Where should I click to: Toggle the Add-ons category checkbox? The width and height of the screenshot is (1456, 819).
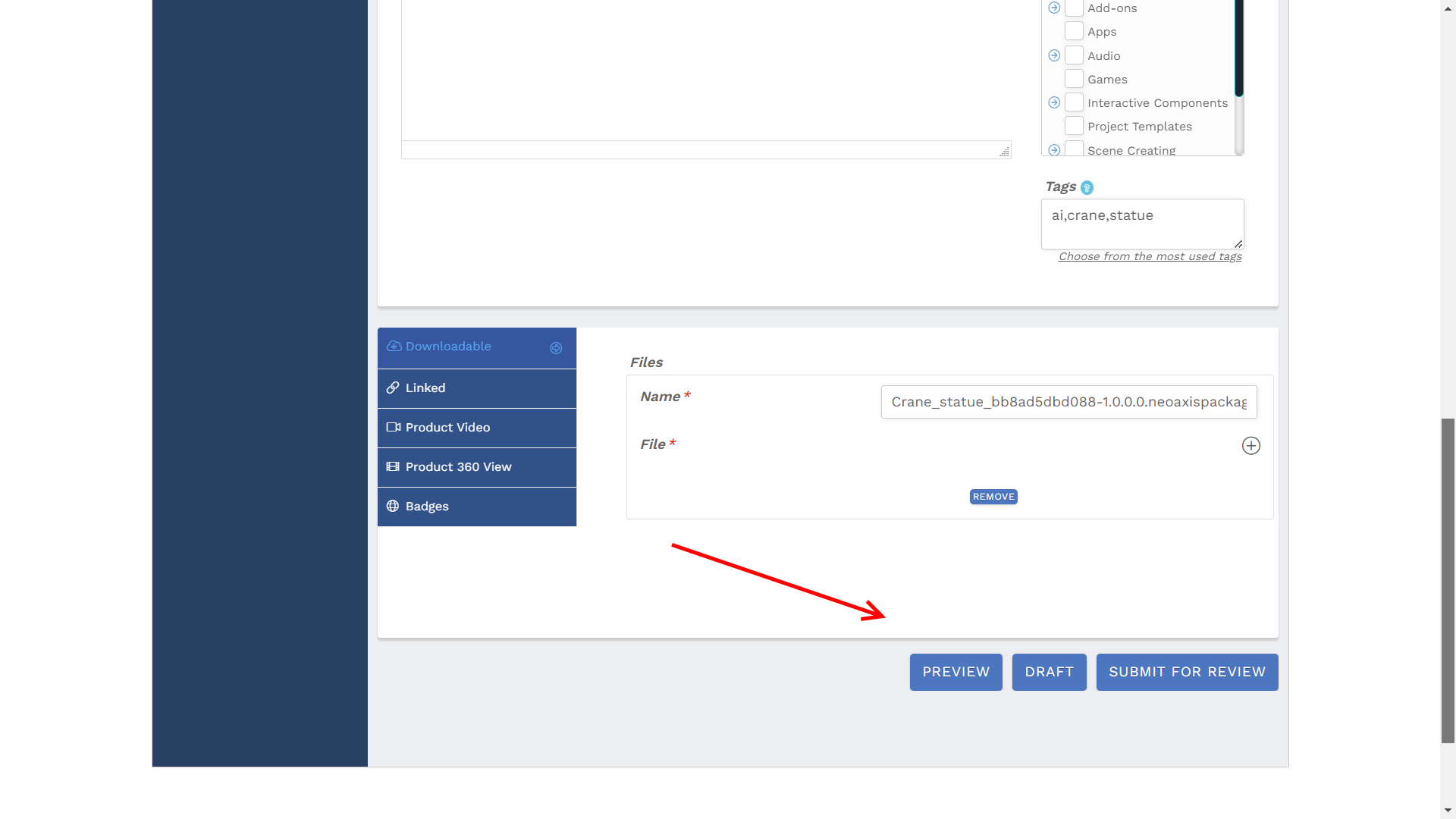[x=1074, y=8]
